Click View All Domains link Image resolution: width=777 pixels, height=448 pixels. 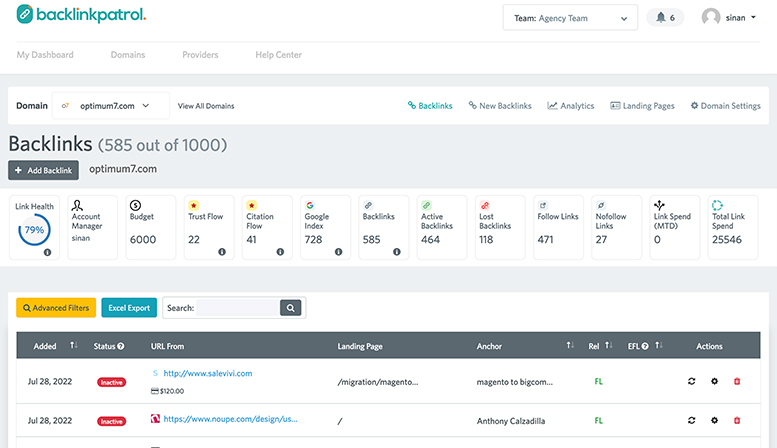point(206,106)
